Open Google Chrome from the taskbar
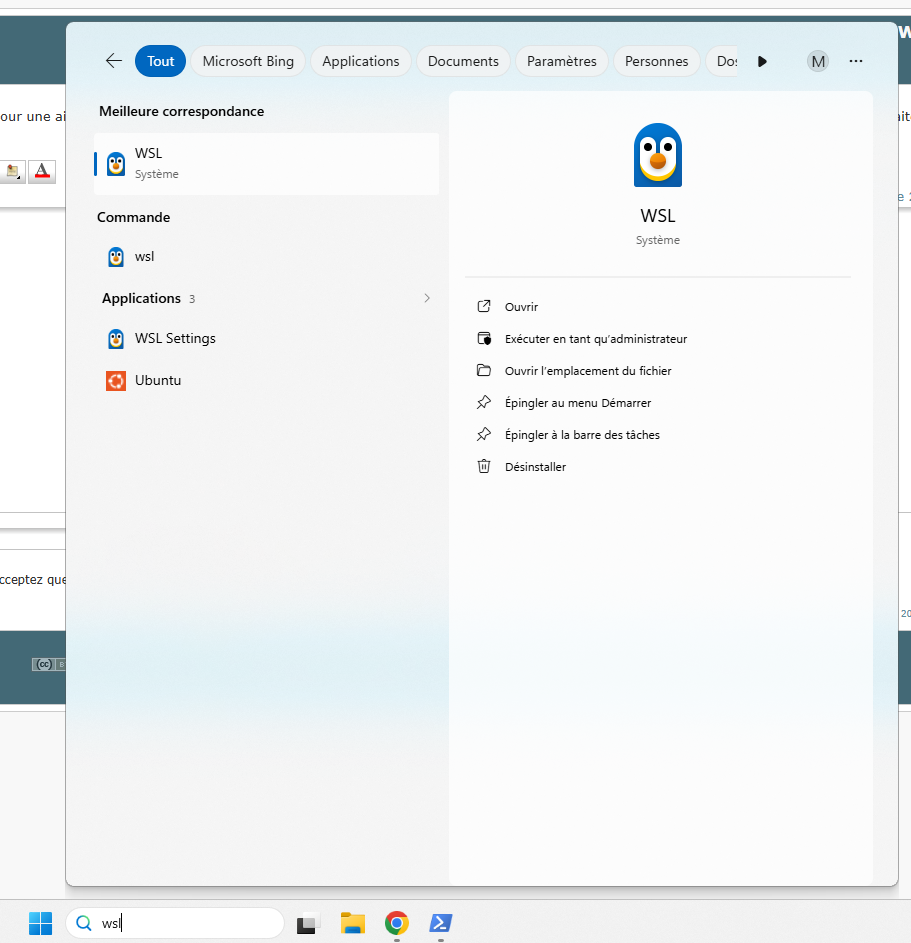 (397, 923)
